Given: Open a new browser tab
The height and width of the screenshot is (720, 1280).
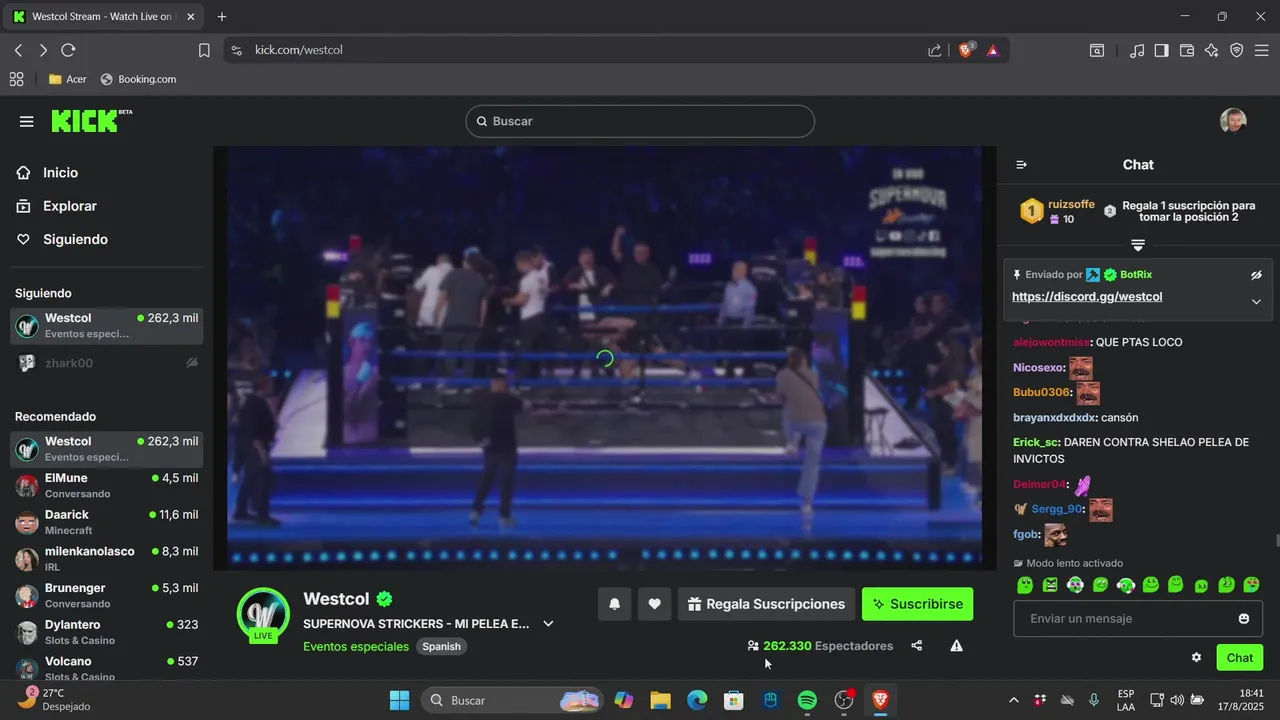Looking at the screenshot, I should [222, 17].
